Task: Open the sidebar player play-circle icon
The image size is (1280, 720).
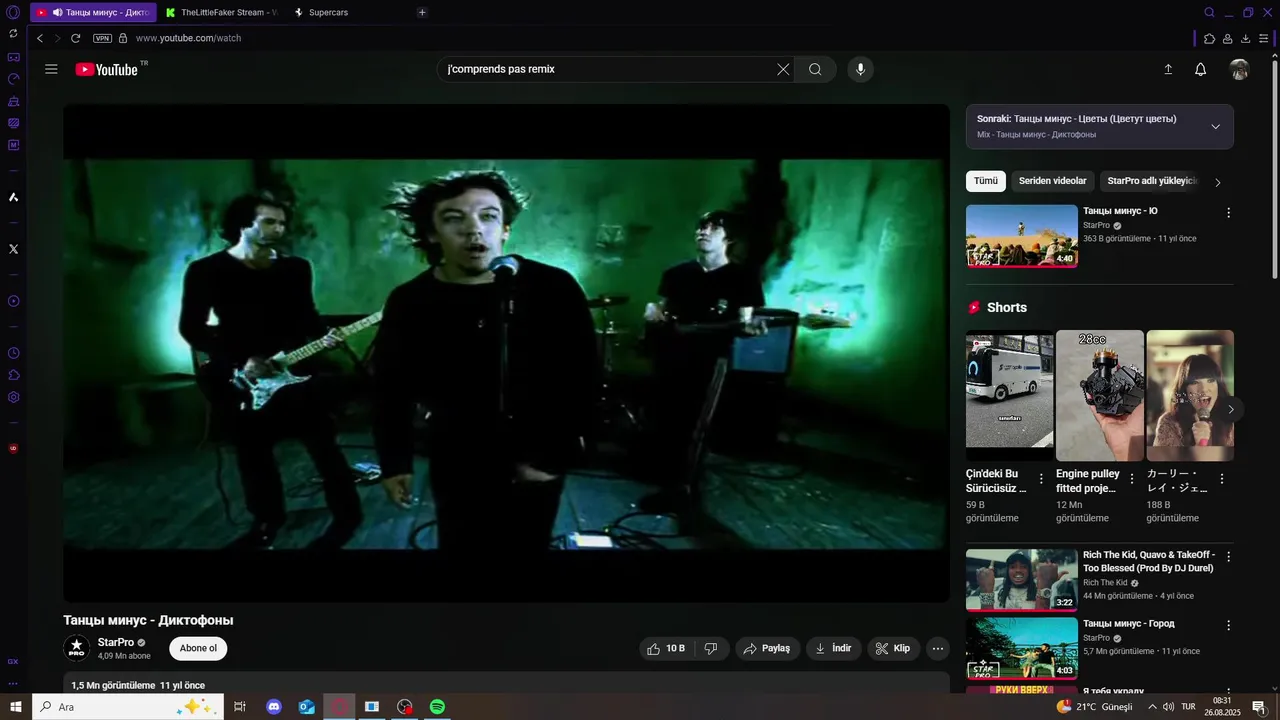Action: pos(13,301)
